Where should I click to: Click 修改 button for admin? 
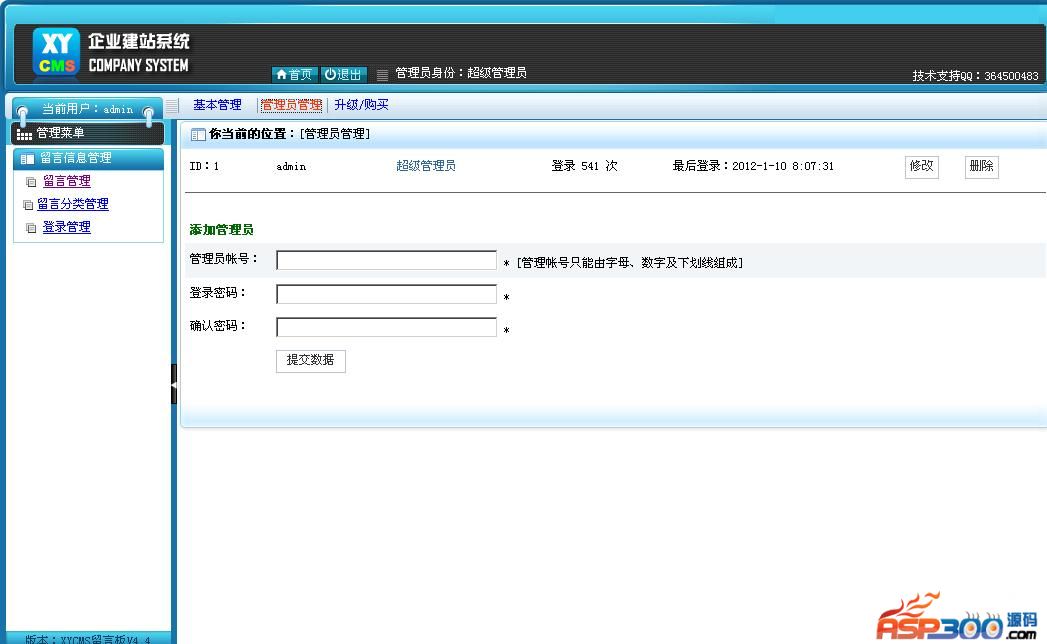[921, 166]
